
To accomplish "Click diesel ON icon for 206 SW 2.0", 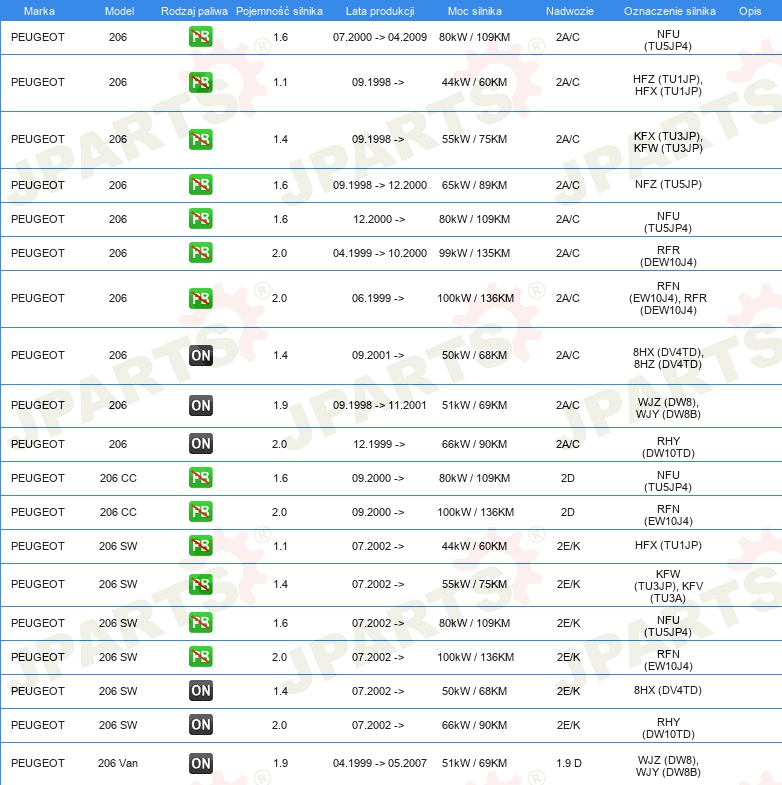I will click(x=200, y=725).
